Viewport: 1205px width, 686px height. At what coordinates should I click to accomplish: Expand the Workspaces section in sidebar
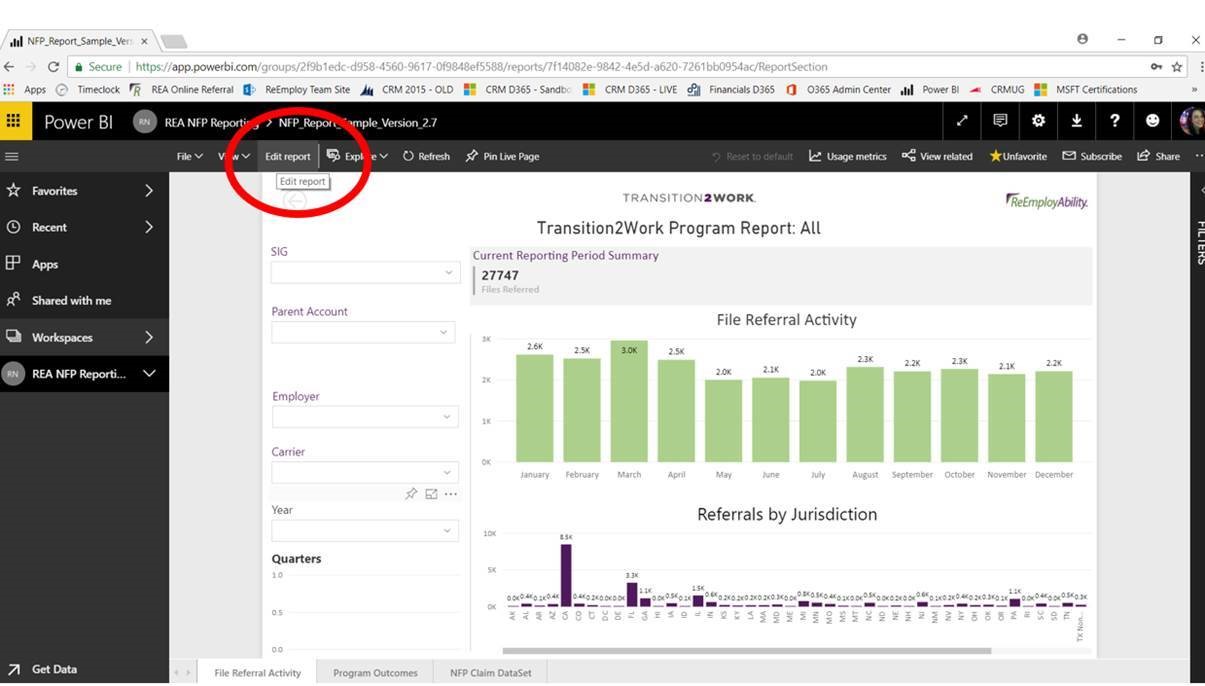point(148,337)
